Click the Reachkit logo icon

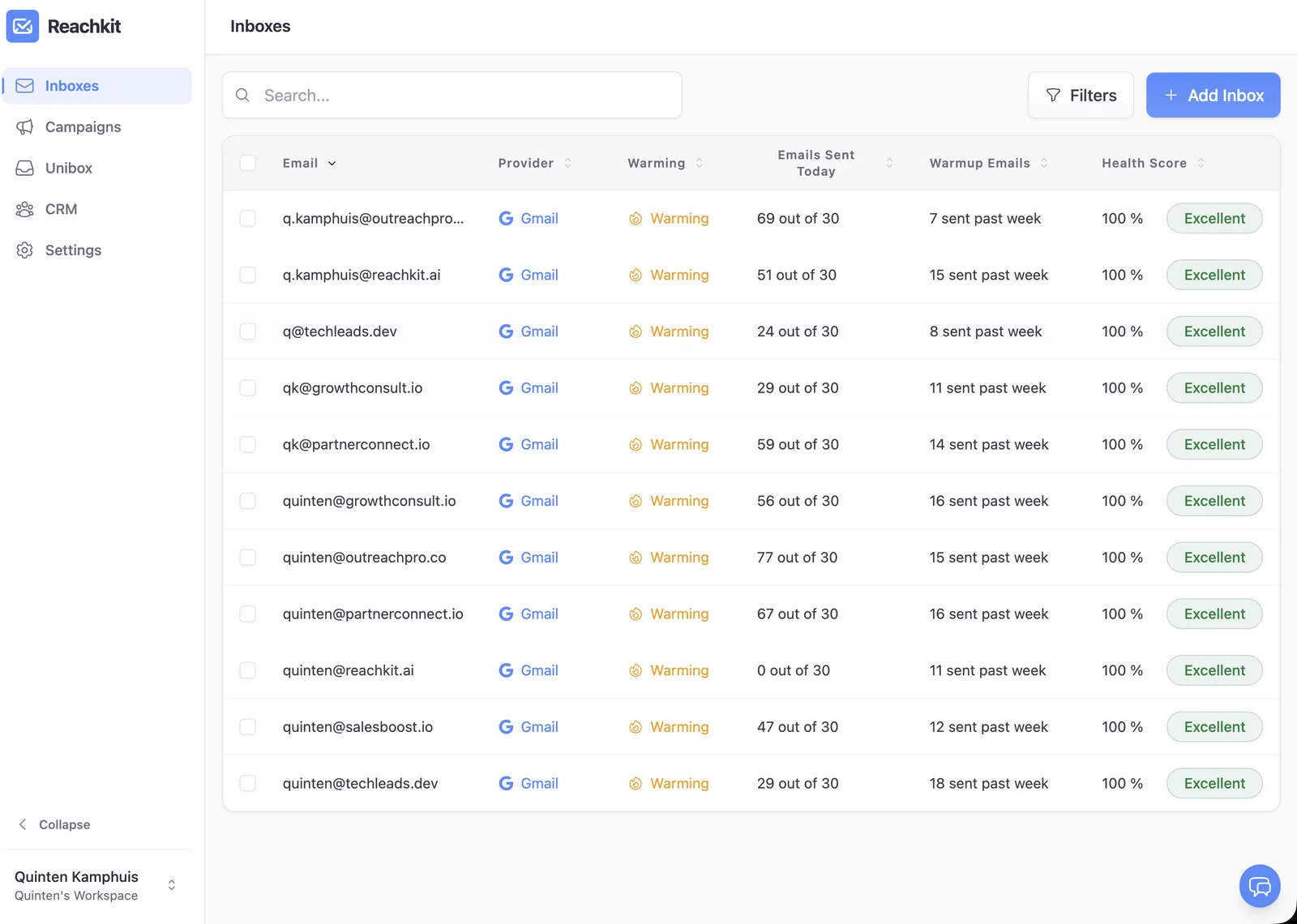pyautogui.click(x=23, y=26)
